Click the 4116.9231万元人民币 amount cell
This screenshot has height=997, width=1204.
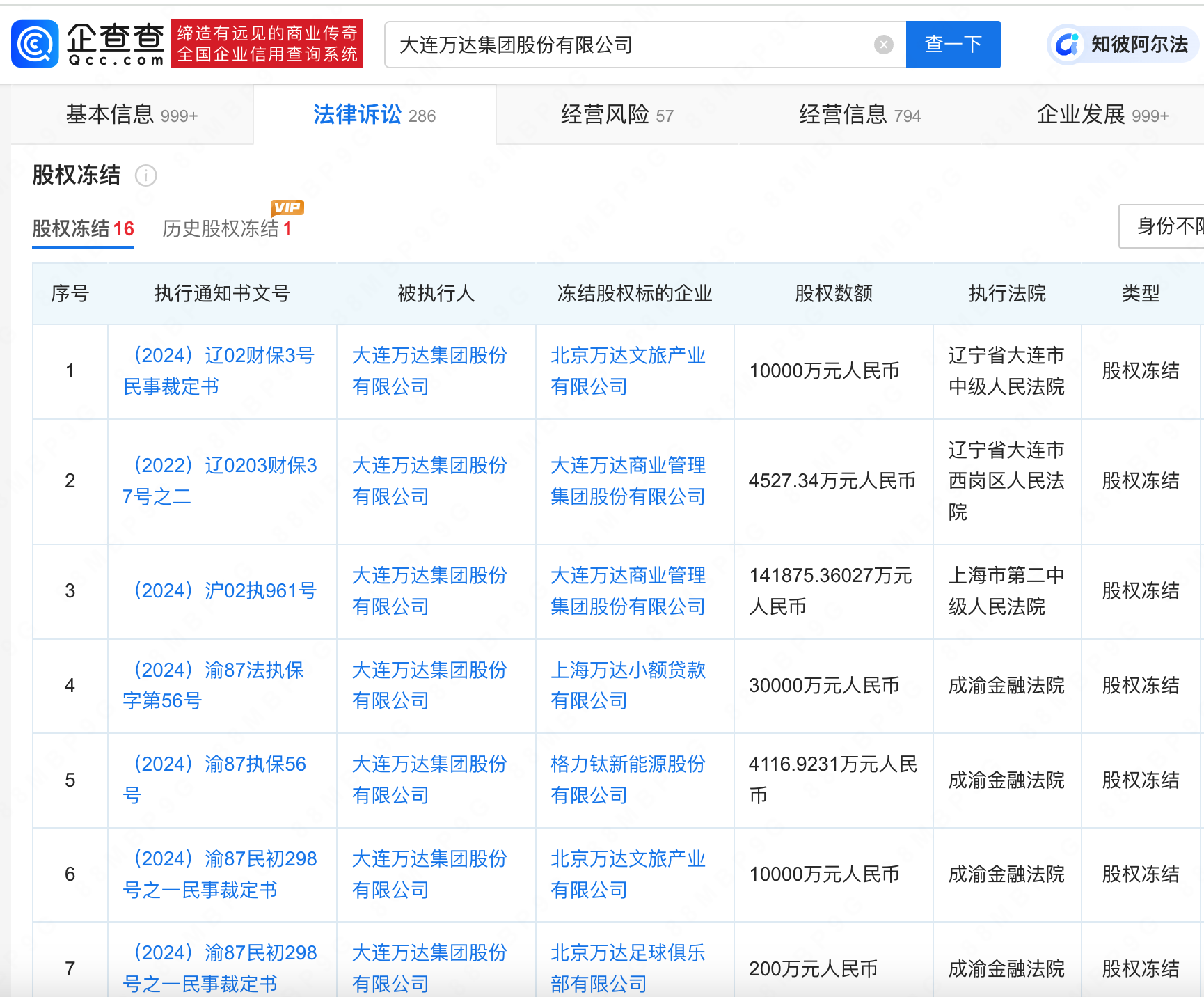tap(833, 780)
